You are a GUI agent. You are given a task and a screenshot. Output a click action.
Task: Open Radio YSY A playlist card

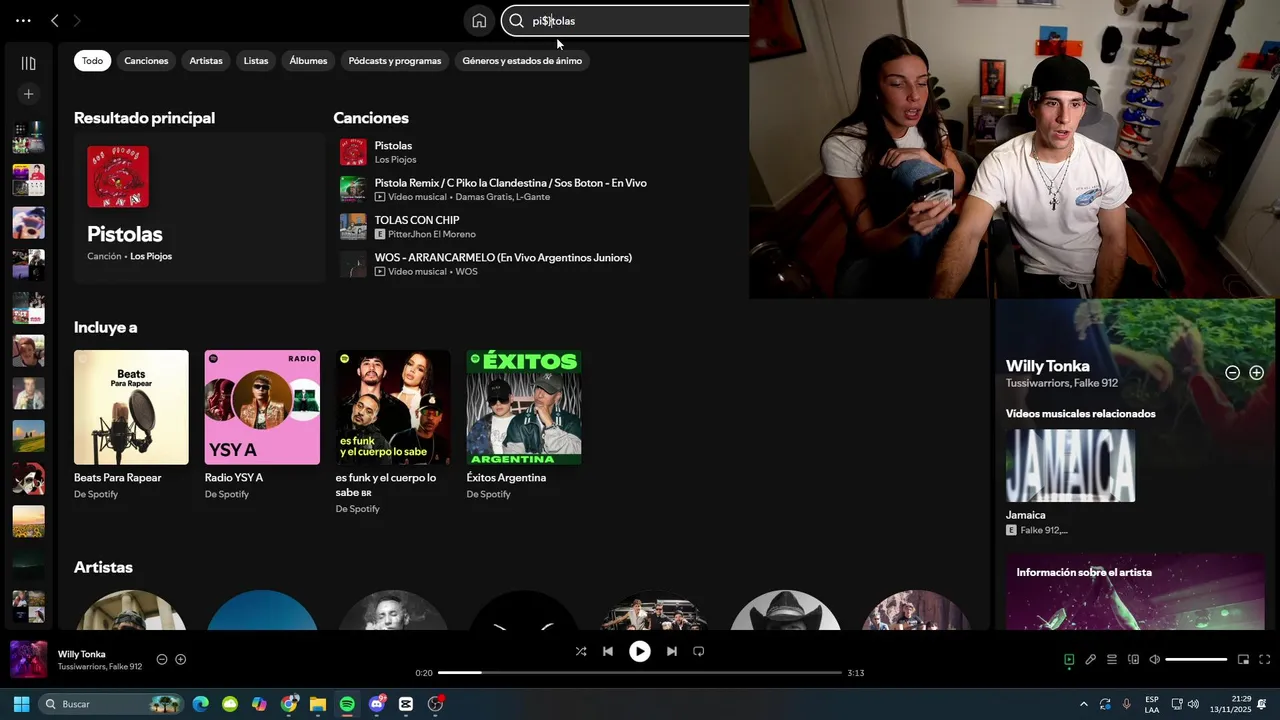coord(262,425)
